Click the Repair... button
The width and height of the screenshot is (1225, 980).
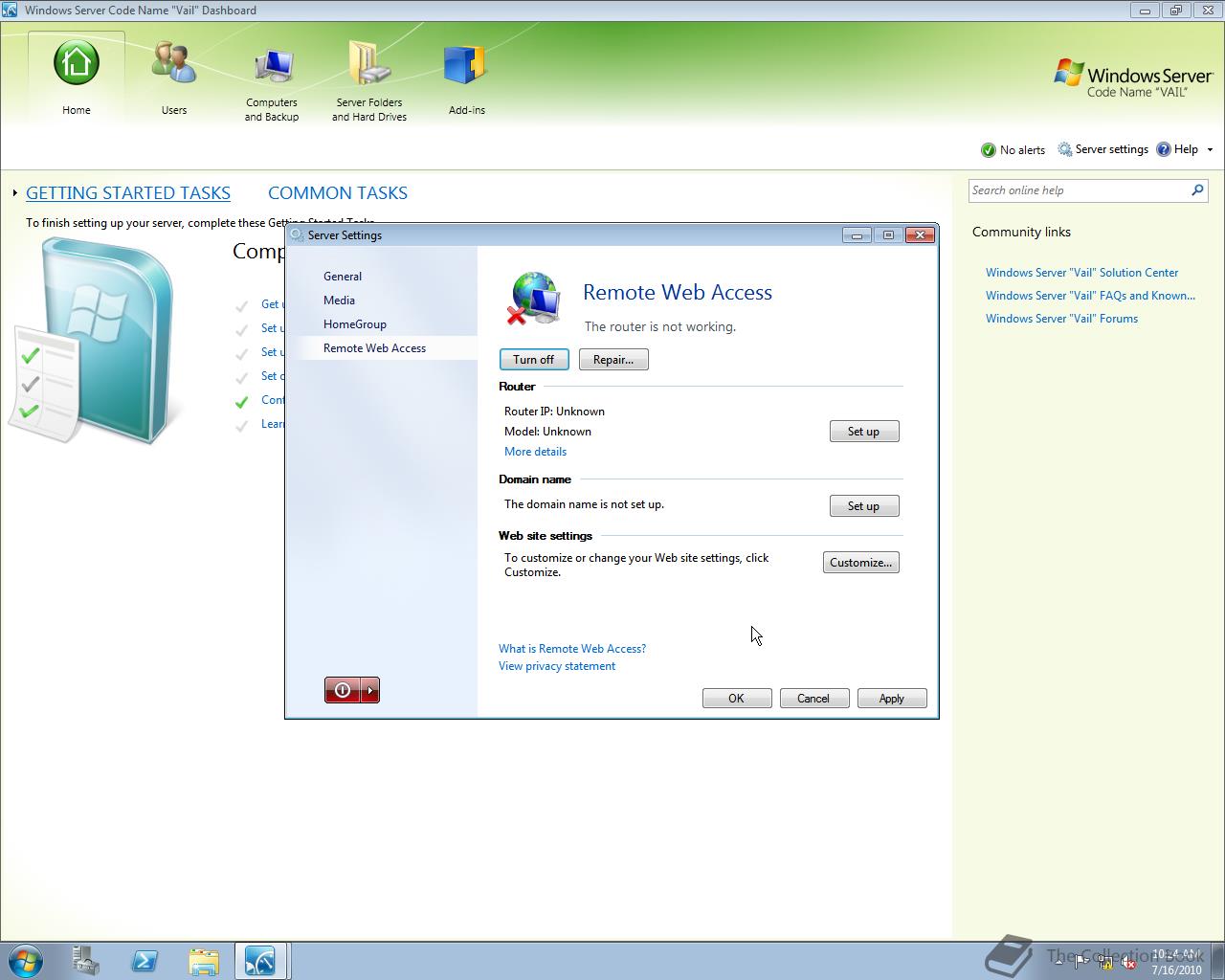[613, 360]
